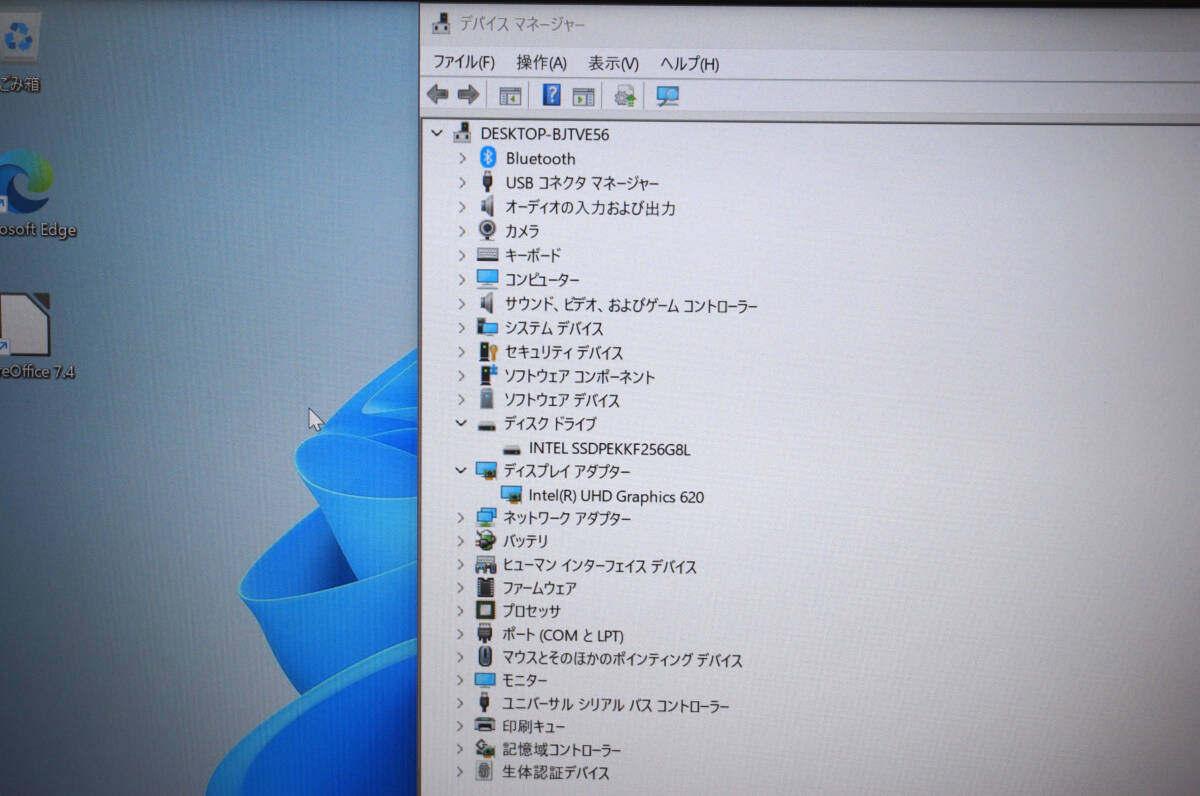
Task: Select the ネットワーク アダプター icon
Action: pyautogui.click(x=486, y=517)
